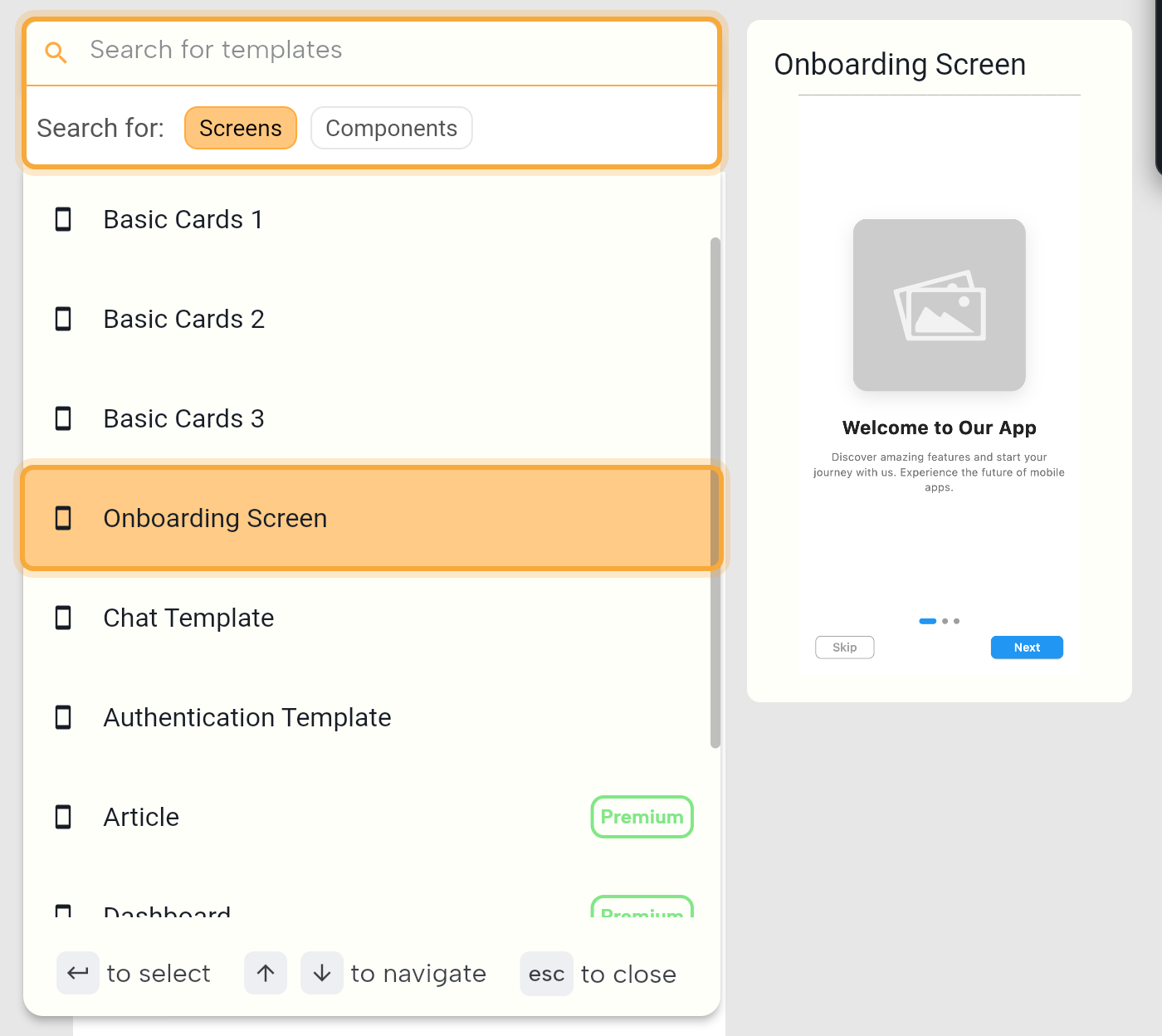Image resolution: width=1162 pixels, height=1036 pixels.
Task: Click the phone icon beside Onboarding Screen
Action: [63, 518]
